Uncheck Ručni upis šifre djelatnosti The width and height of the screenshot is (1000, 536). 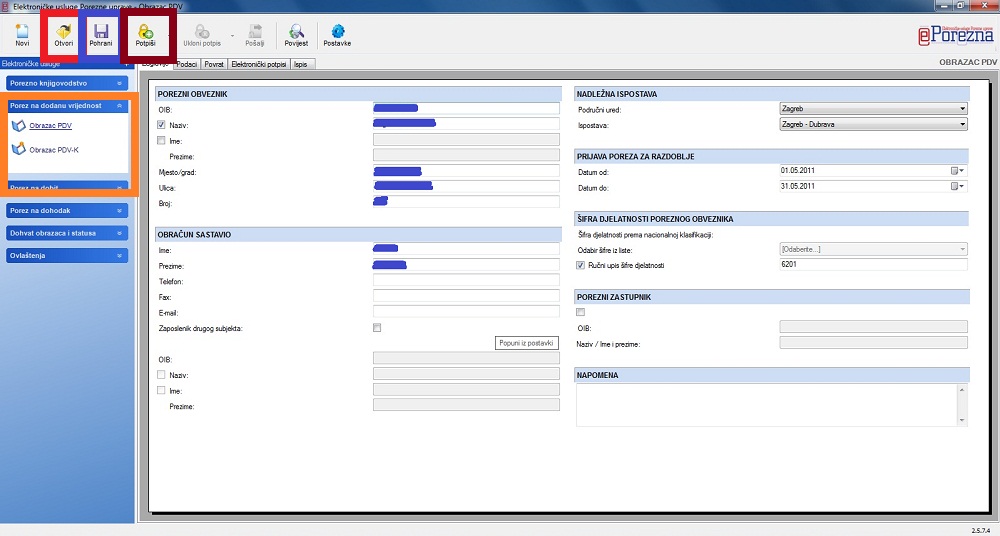tap(581, 265)
